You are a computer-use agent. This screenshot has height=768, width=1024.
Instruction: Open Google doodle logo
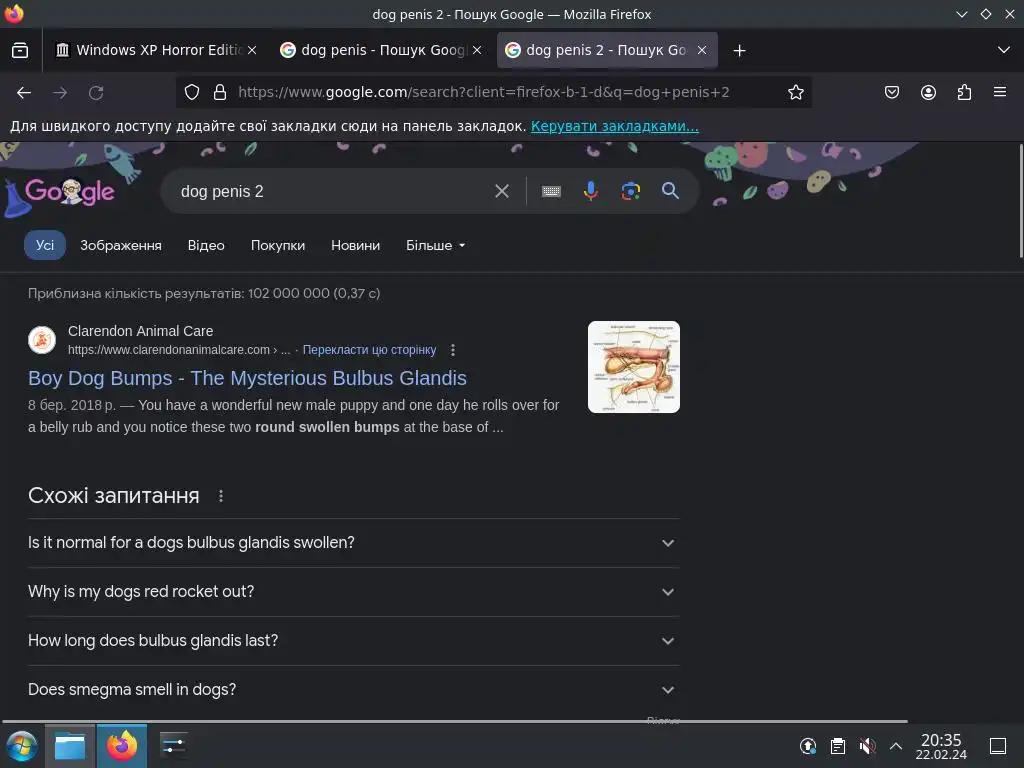point(69,191)
